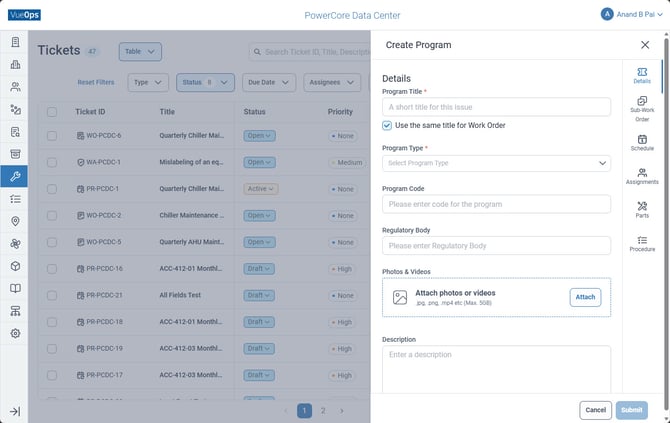The image size is (670, 423).
Task: Switch to the Schedule tab
Action: point(642,143)
